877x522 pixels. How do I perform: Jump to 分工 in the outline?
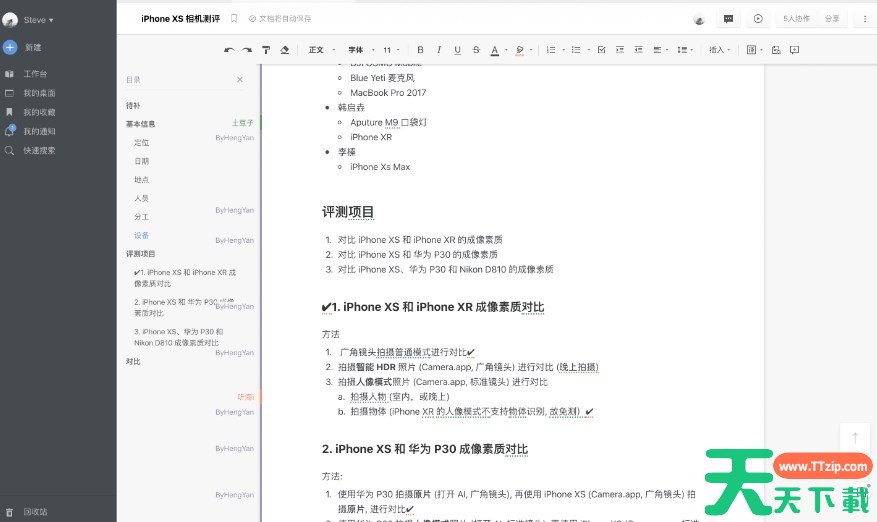[x=142, y=217]
